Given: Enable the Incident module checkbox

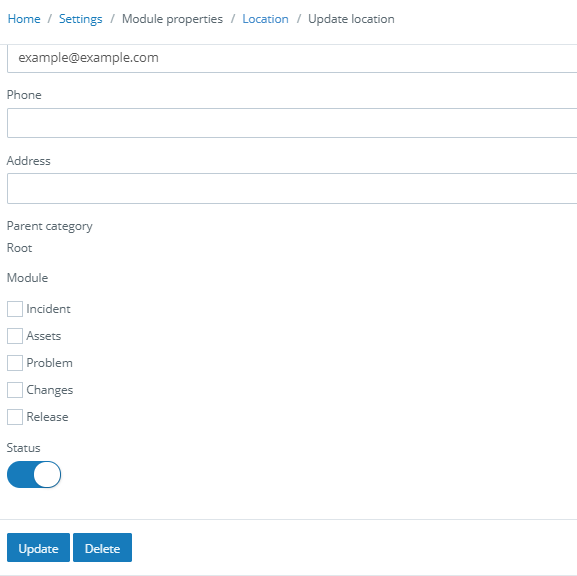Looking at the screenshot, I should pos(15,309).
